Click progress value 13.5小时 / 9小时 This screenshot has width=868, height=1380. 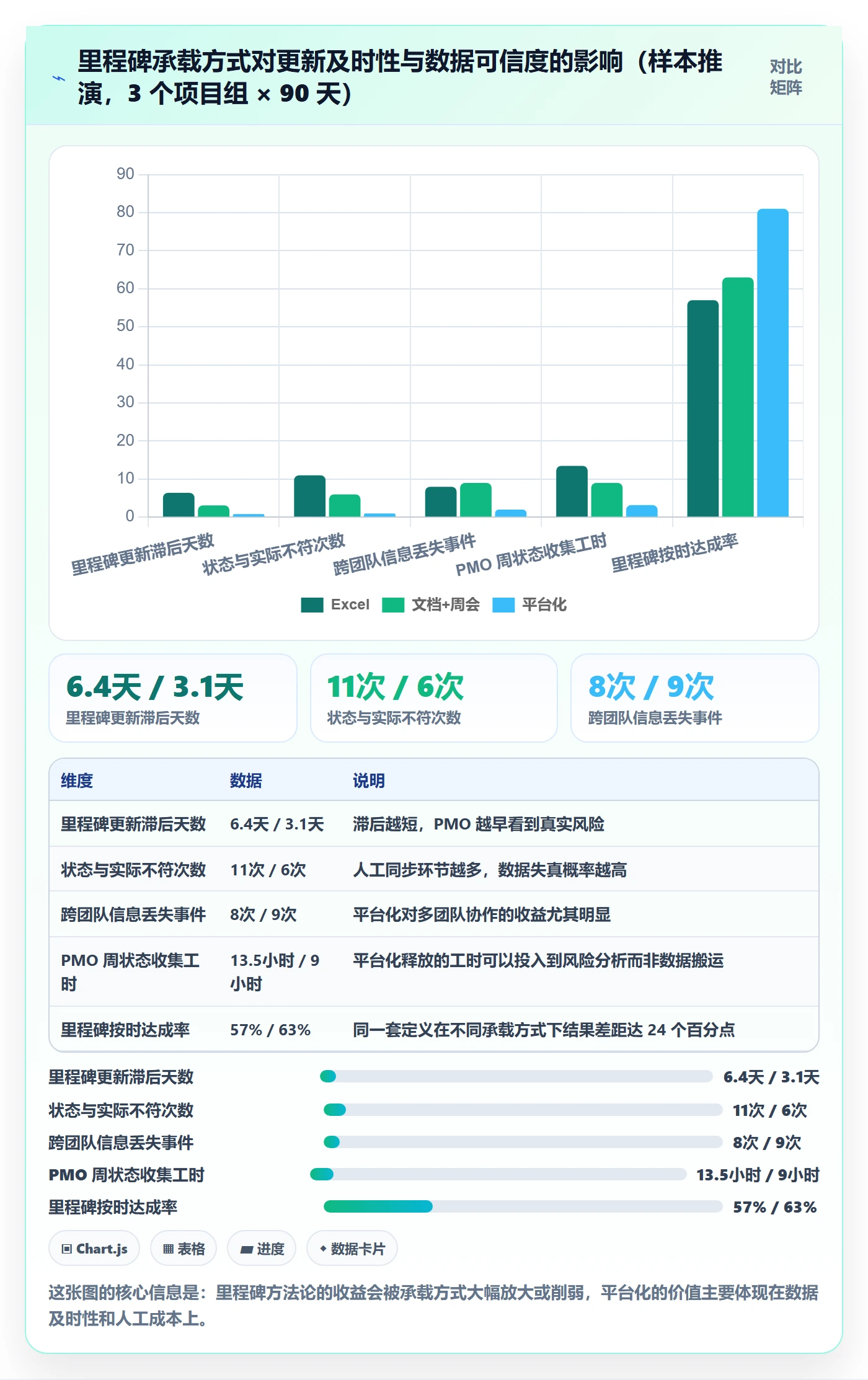click(758, 1175)
